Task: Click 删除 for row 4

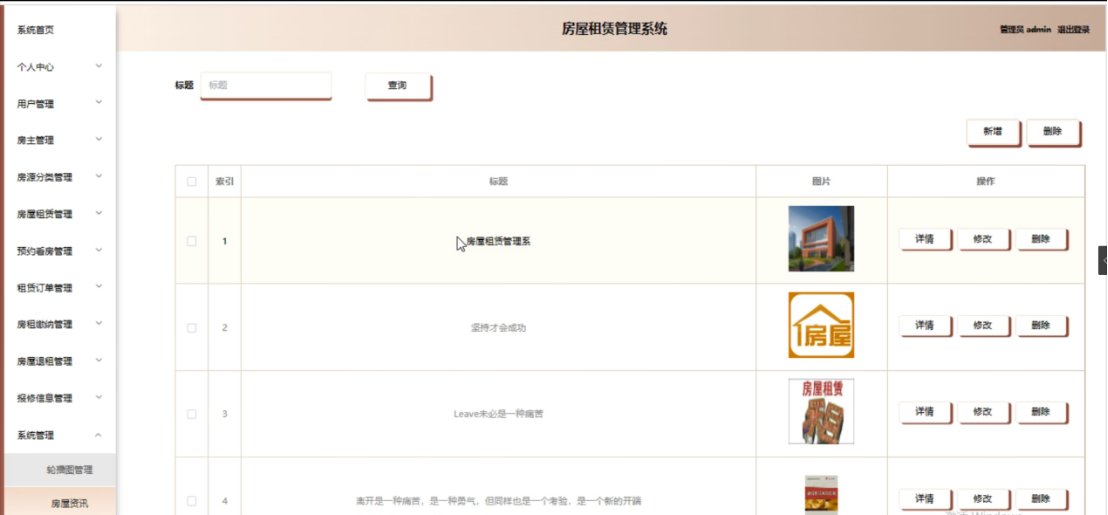Action: tap(1041, 499)
